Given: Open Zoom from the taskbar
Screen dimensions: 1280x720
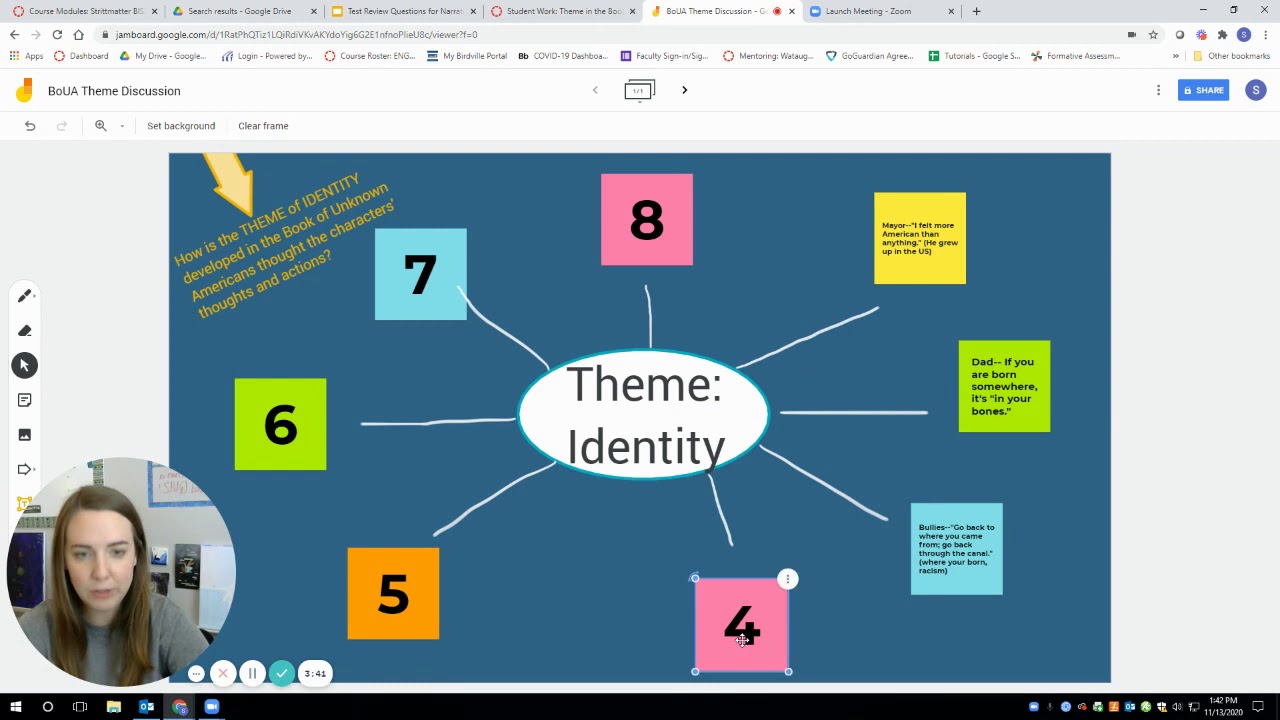Looking at the screenshot, I should pos(212,707).
